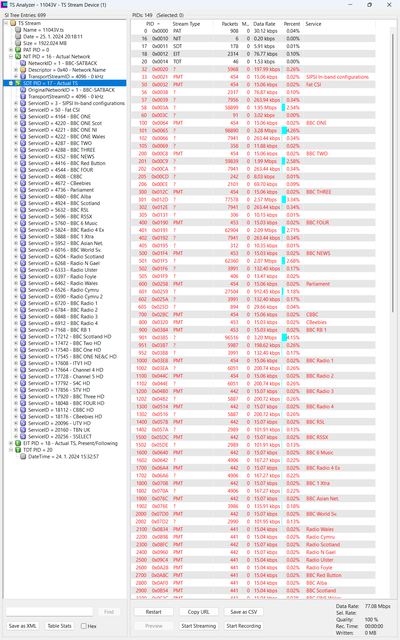Select the PAT PID = 0 table icon
Image resolution: width=400 pixels, height=640 pixels.
18,50
